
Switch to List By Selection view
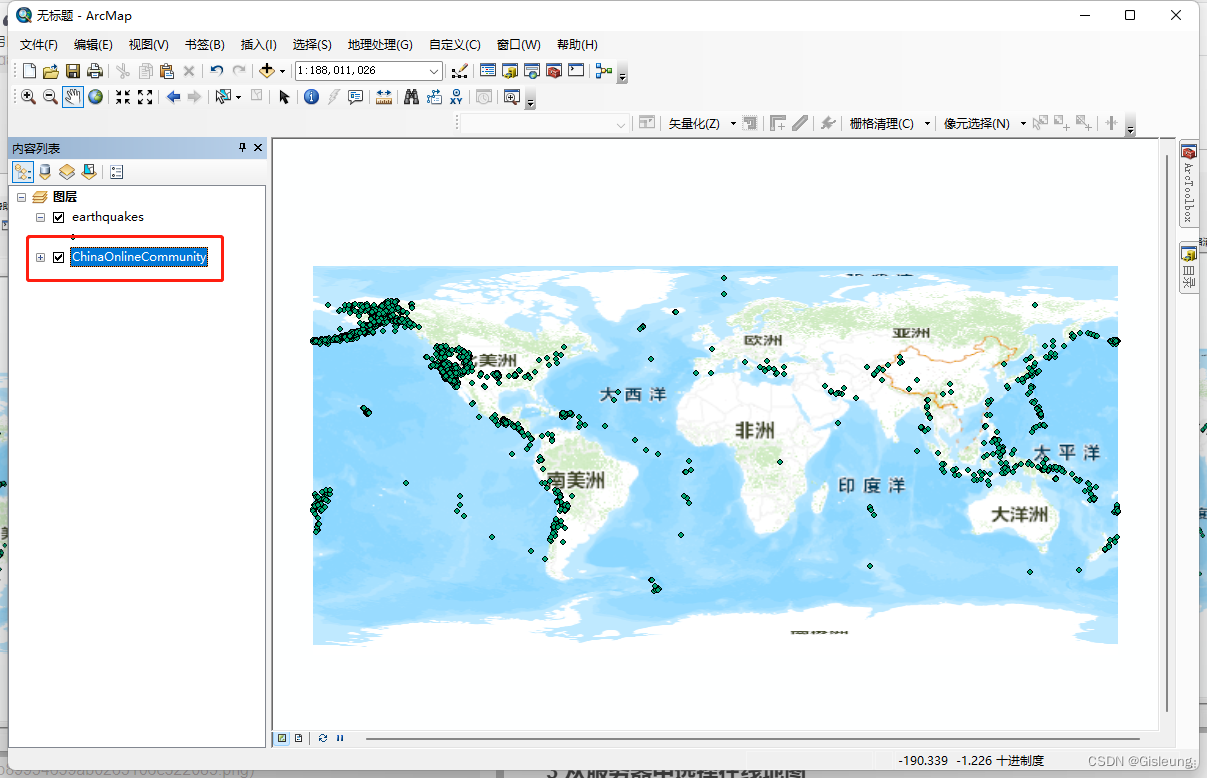[89, 172]
